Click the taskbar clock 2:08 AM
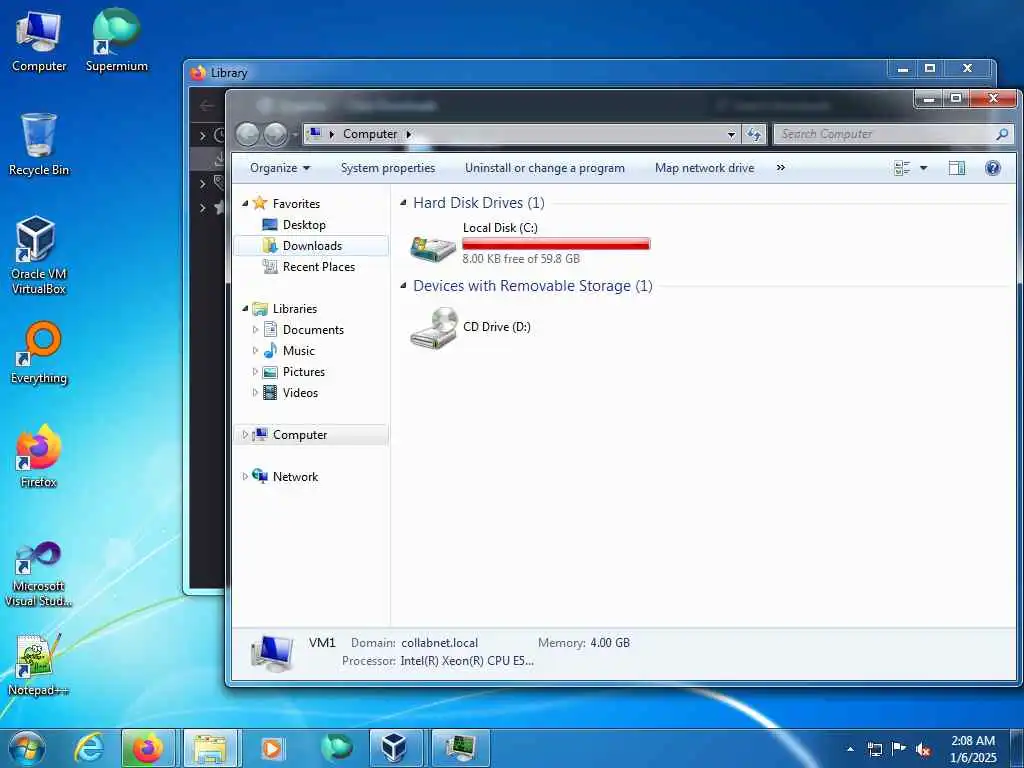The width and height of the screenshot is (1024, 768). [973, 741]
